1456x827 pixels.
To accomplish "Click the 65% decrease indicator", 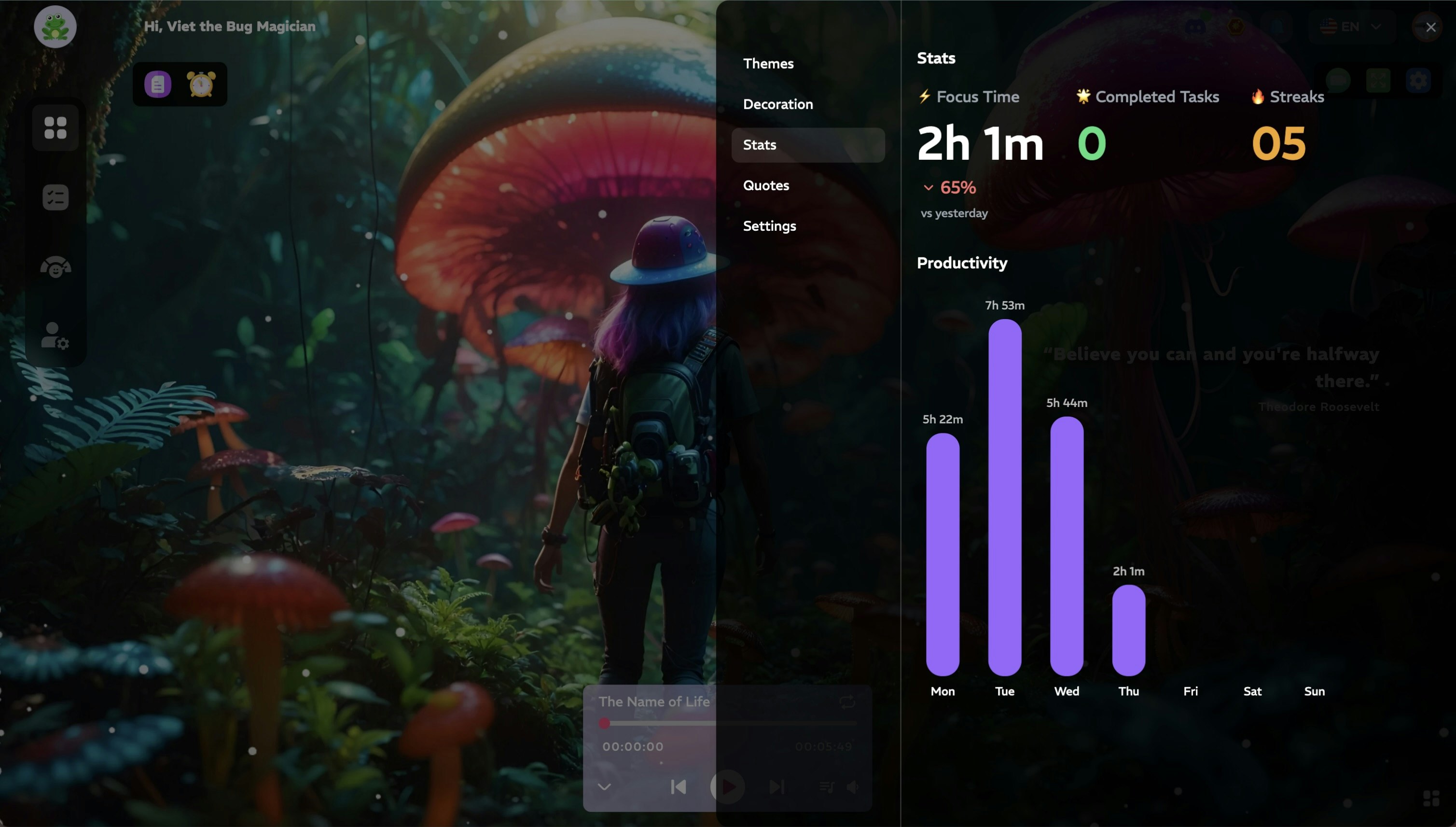I will (x=950, y=187).
